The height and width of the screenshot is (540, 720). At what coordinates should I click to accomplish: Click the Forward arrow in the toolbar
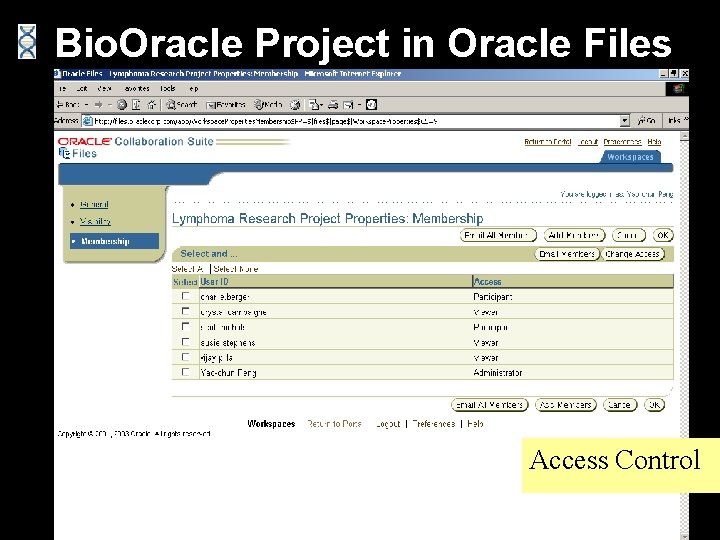click(x=98, y=105)
